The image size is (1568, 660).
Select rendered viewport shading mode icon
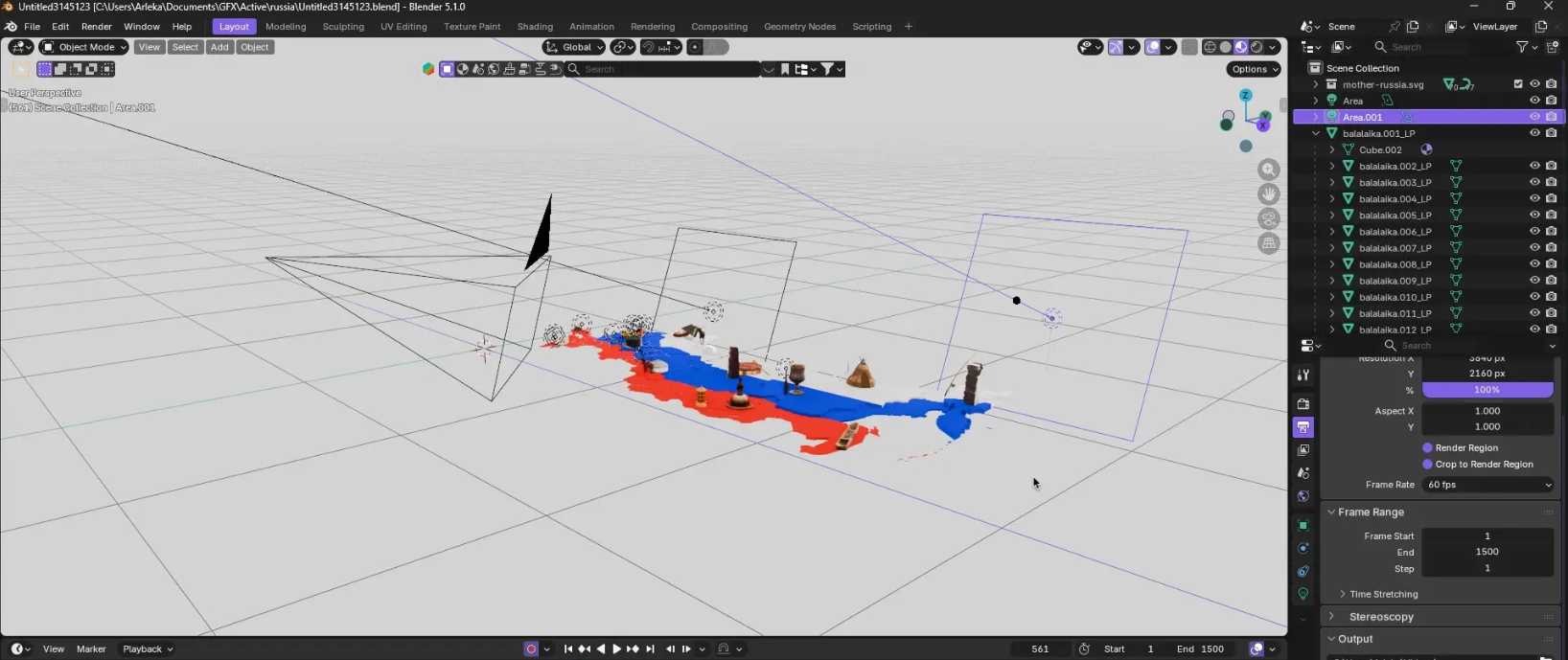tap(1257, 47)
